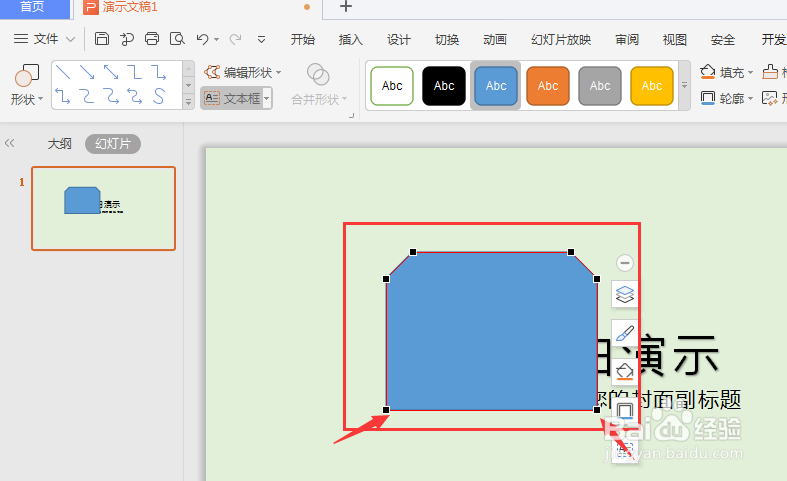
Task: Click the Redo arrow icon
Action: 235,39
